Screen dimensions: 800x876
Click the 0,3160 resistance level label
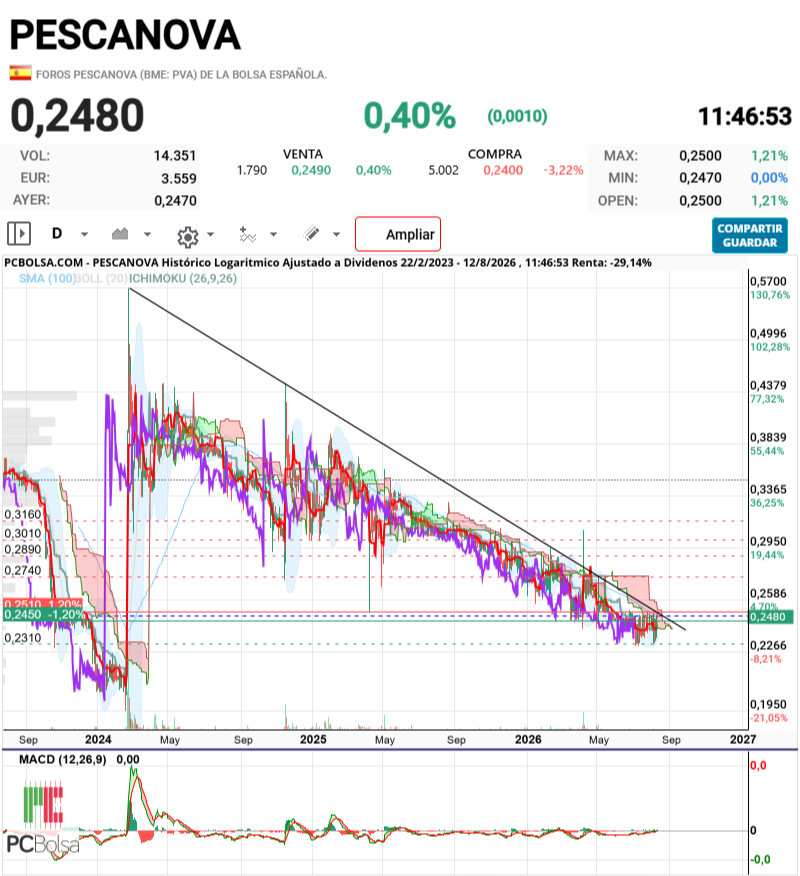coord(22,514)
